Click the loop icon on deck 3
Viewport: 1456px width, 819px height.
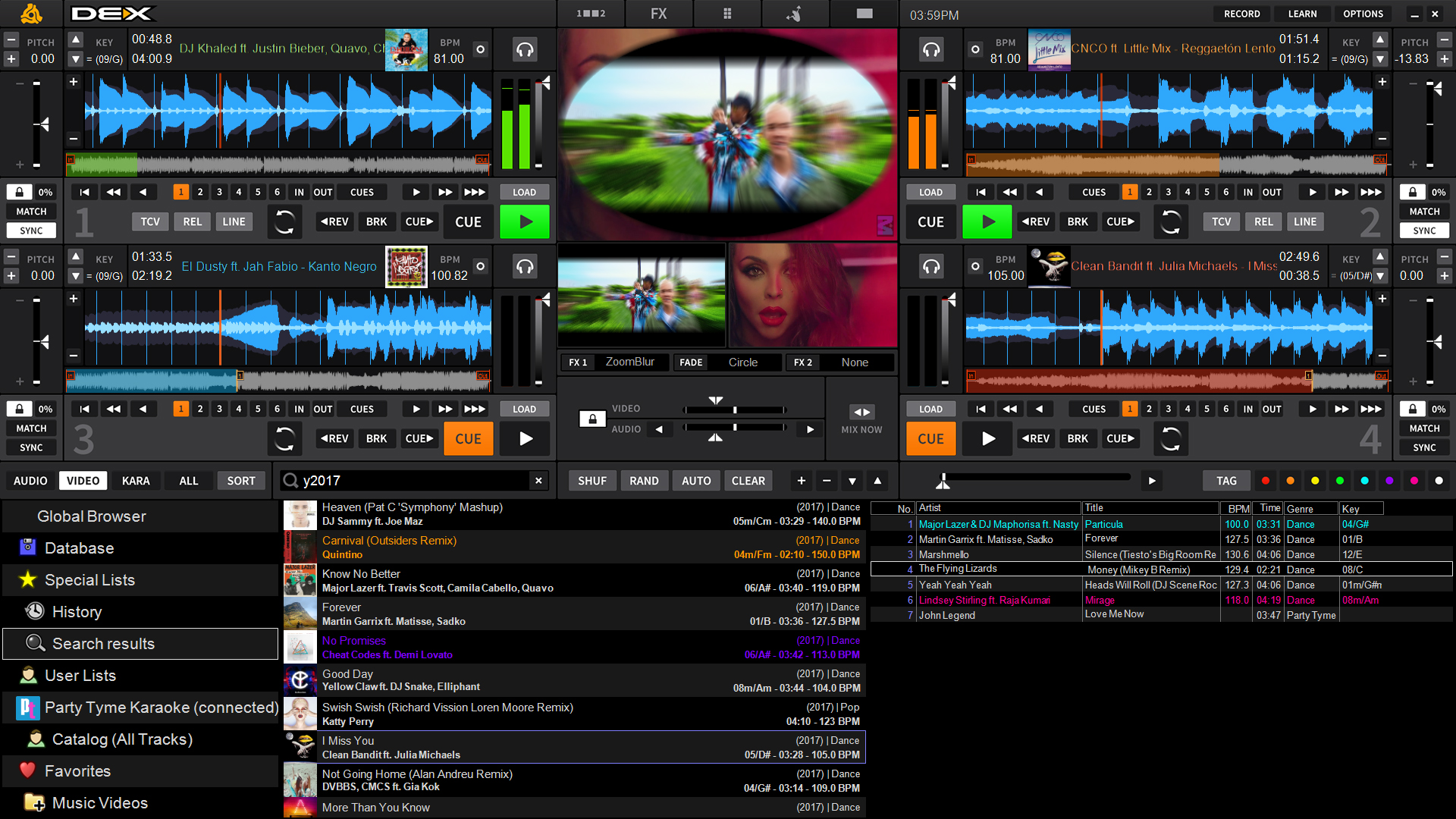(x=284, y=439)
